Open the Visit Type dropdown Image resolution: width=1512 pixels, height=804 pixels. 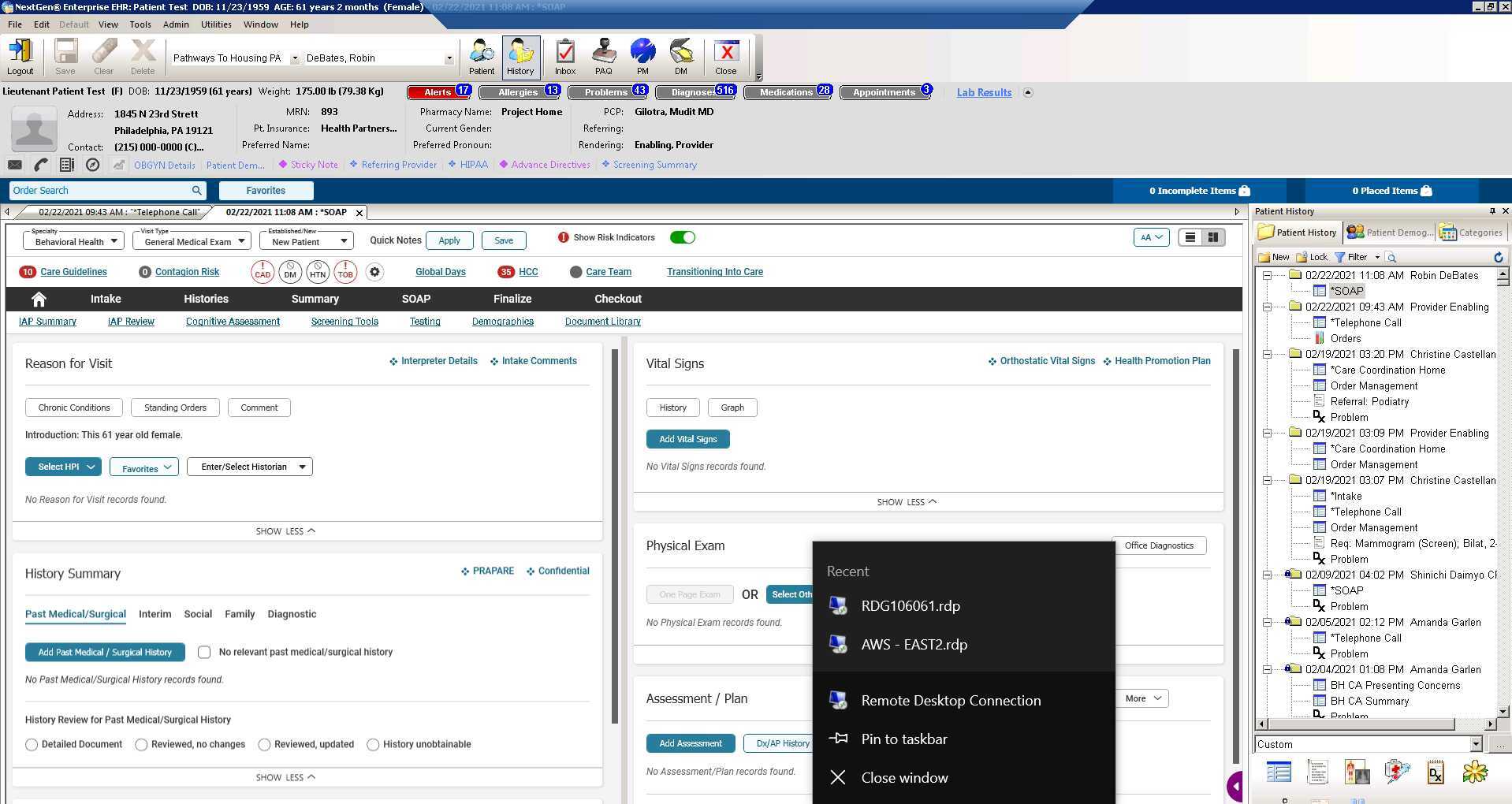pos(192,241)
